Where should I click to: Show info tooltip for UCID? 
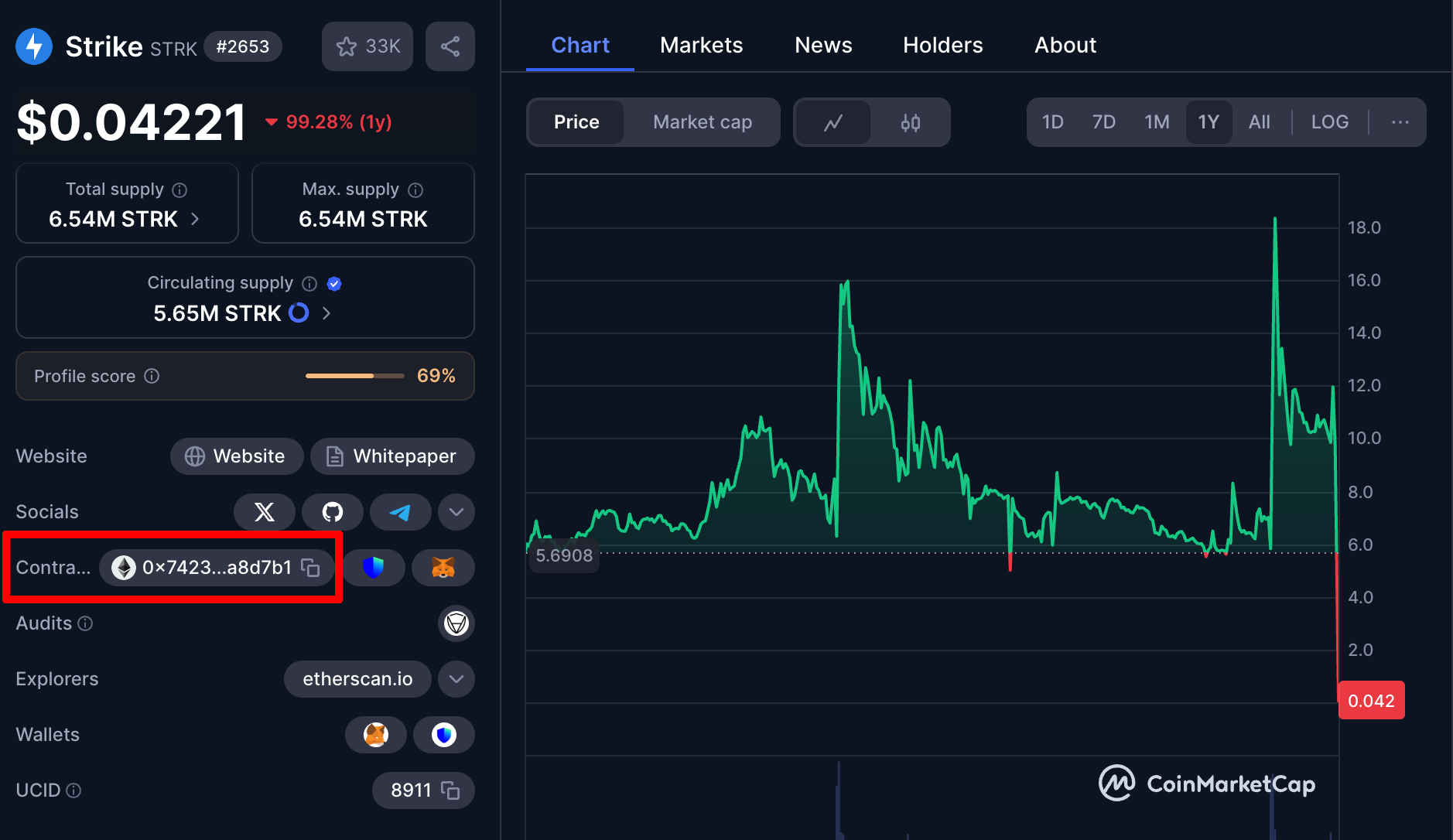point(74,790)
